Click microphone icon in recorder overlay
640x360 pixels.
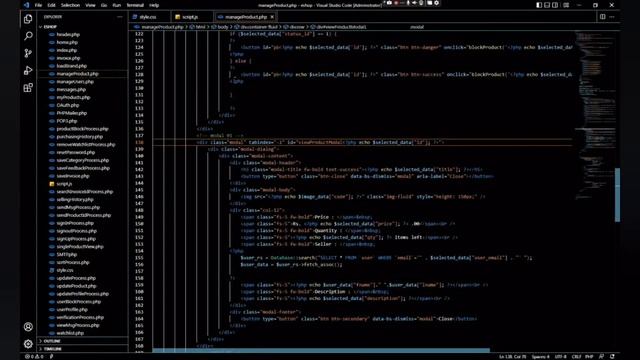tap(408, 3)
